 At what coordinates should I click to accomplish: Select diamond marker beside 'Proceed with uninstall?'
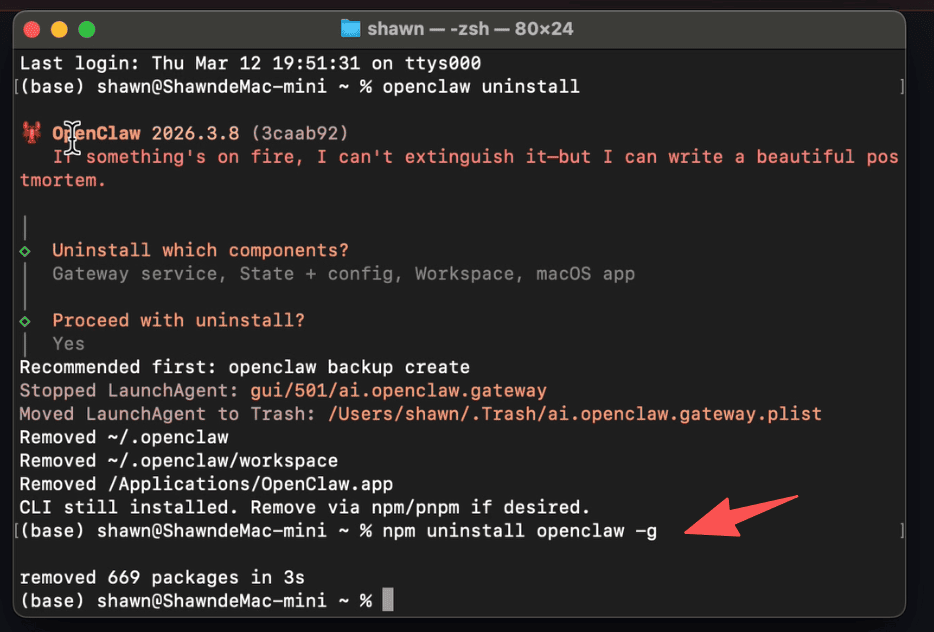[26, 321]
